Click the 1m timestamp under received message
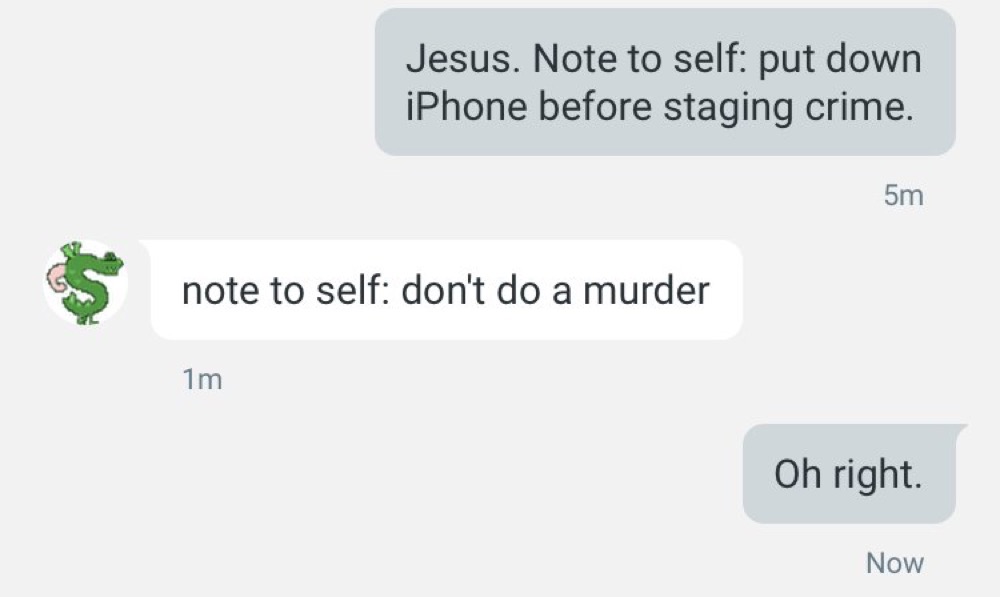The image size is (1000, 597). tap(202, 380)
